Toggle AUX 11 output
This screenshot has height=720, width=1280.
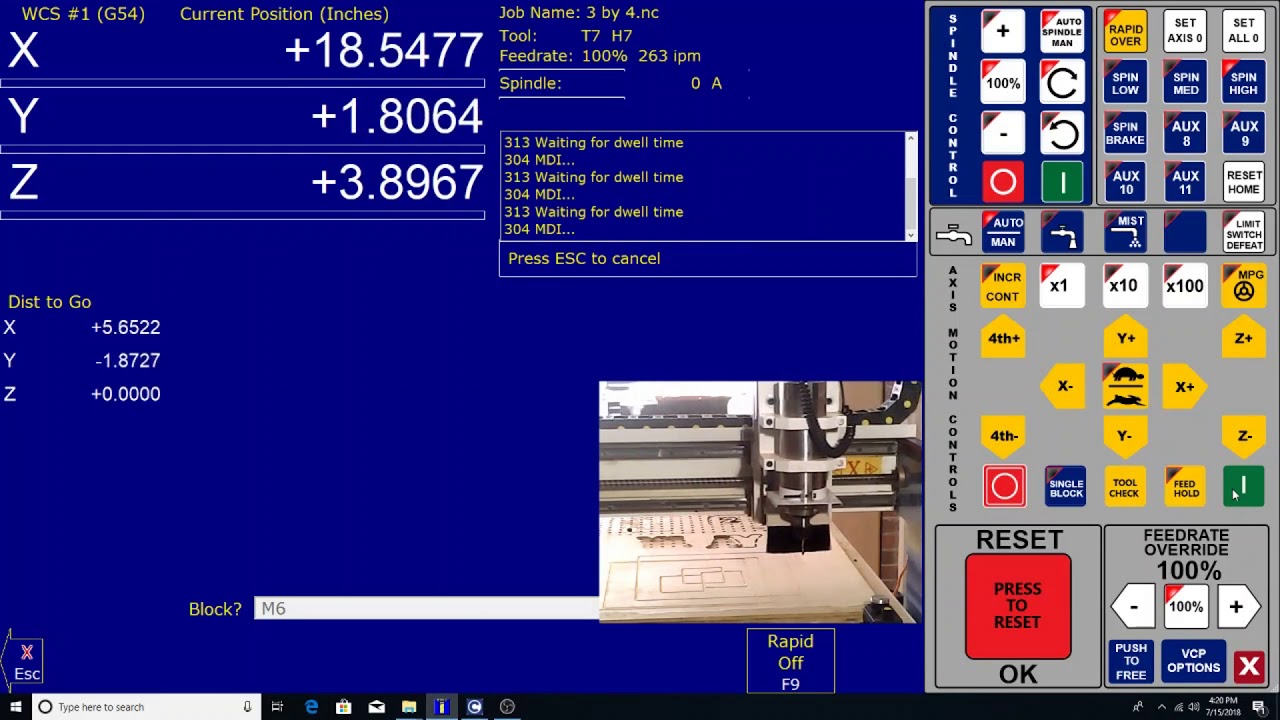[1185, 182]
